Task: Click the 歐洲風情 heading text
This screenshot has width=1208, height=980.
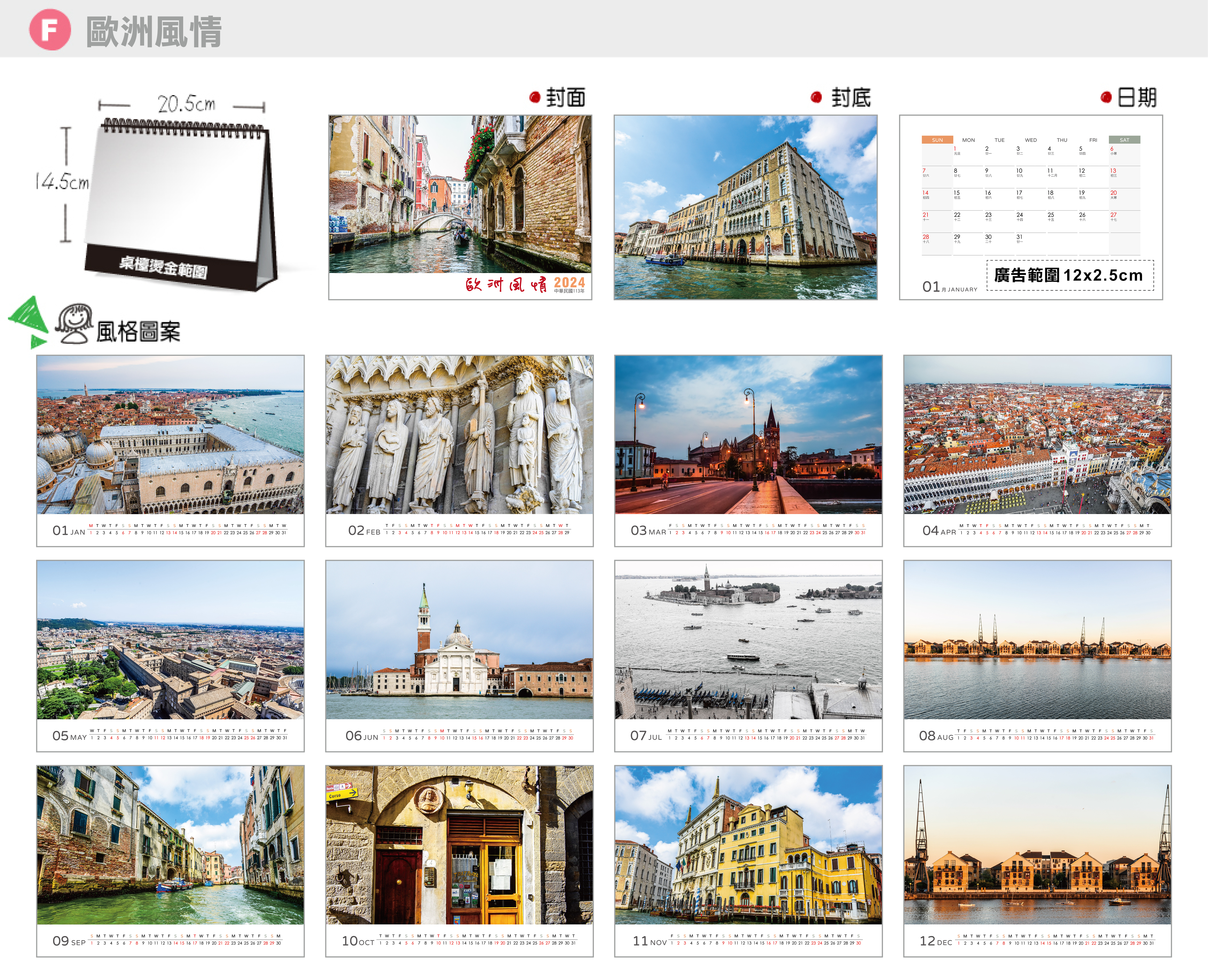Action: pyautogui.click(x=153, y=32)
